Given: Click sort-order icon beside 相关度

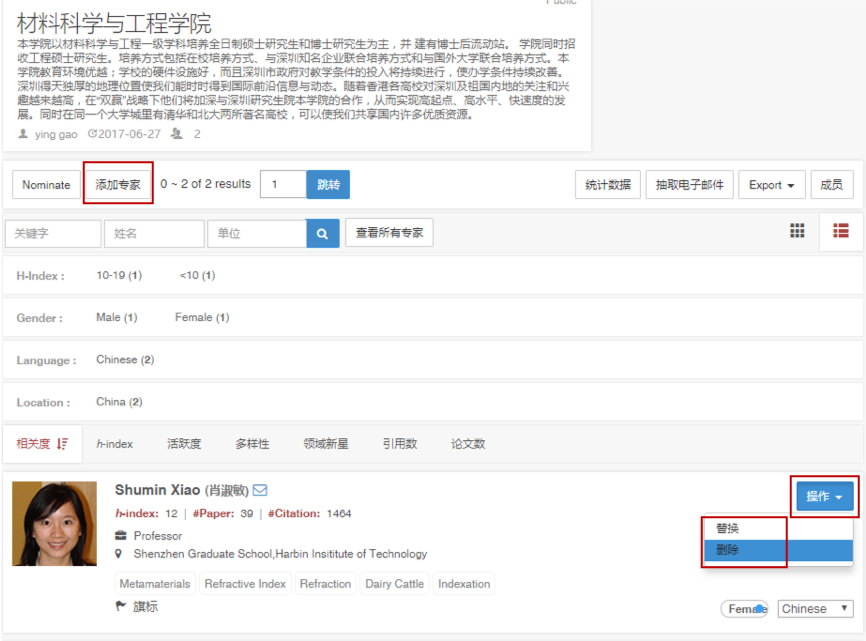Looking at the screenshot, I should pyautogui.click(x=63, y=444).
